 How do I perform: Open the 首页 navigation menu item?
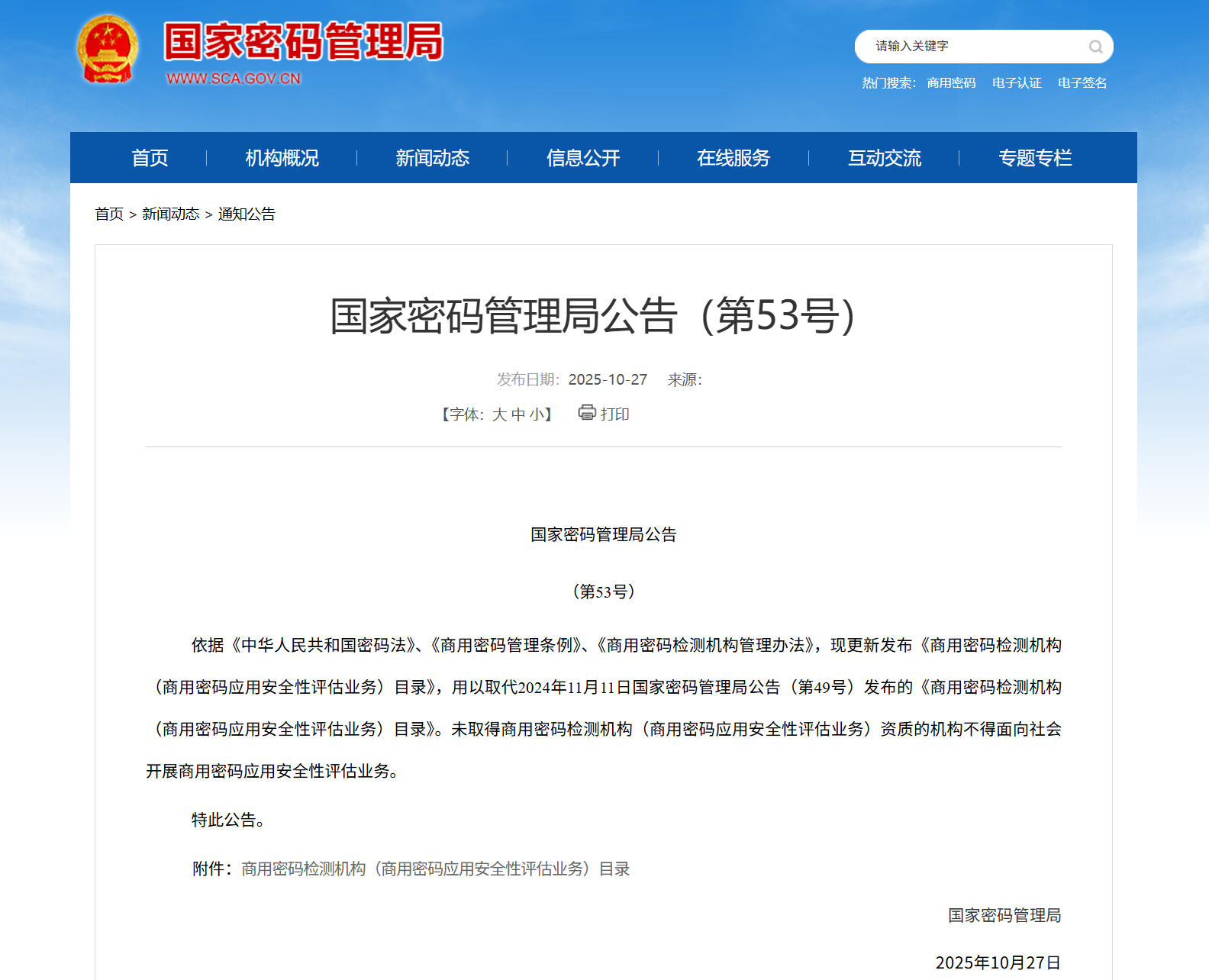pyautogui.click(x=150, y=158)
